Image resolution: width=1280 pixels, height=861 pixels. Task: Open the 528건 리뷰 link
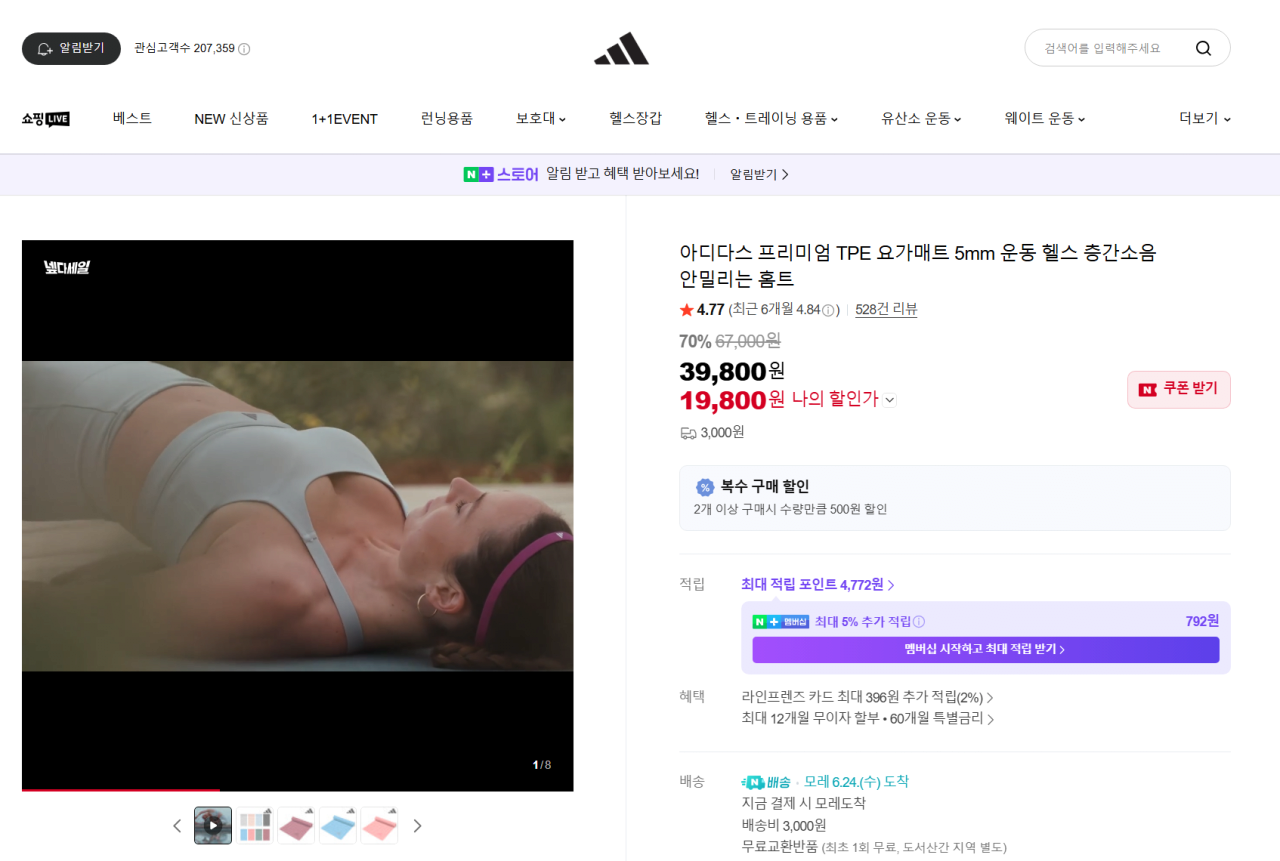pyautogui.click(x=886, y=310)
